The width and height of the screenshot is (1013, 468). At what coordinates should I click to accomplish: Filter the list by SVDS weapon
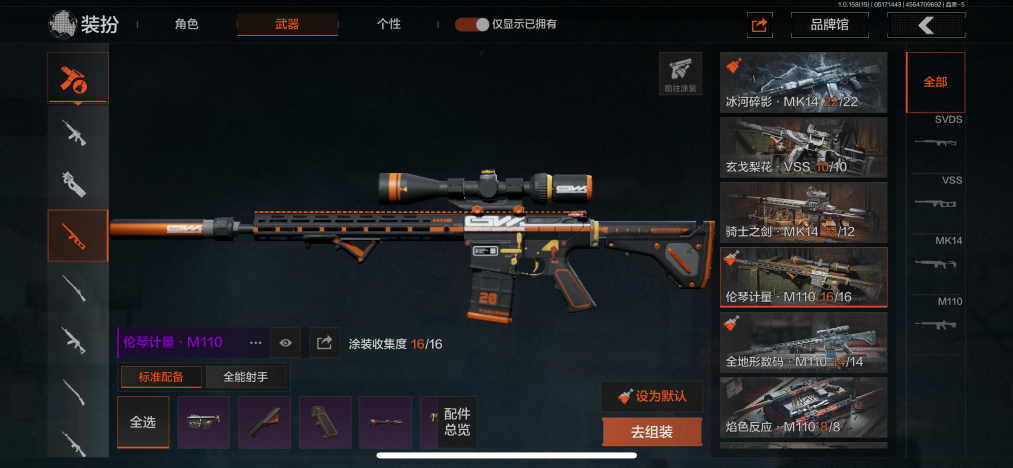coord(935,134)
